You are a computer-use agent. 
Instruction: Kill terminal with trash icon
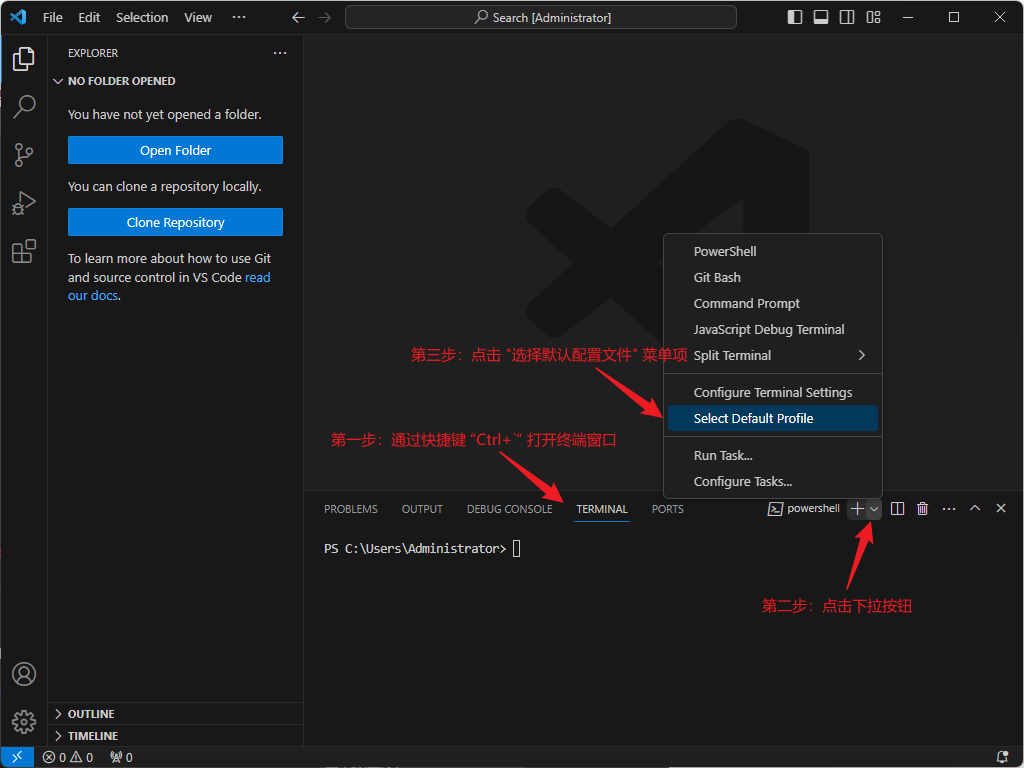tap(922, 509)
